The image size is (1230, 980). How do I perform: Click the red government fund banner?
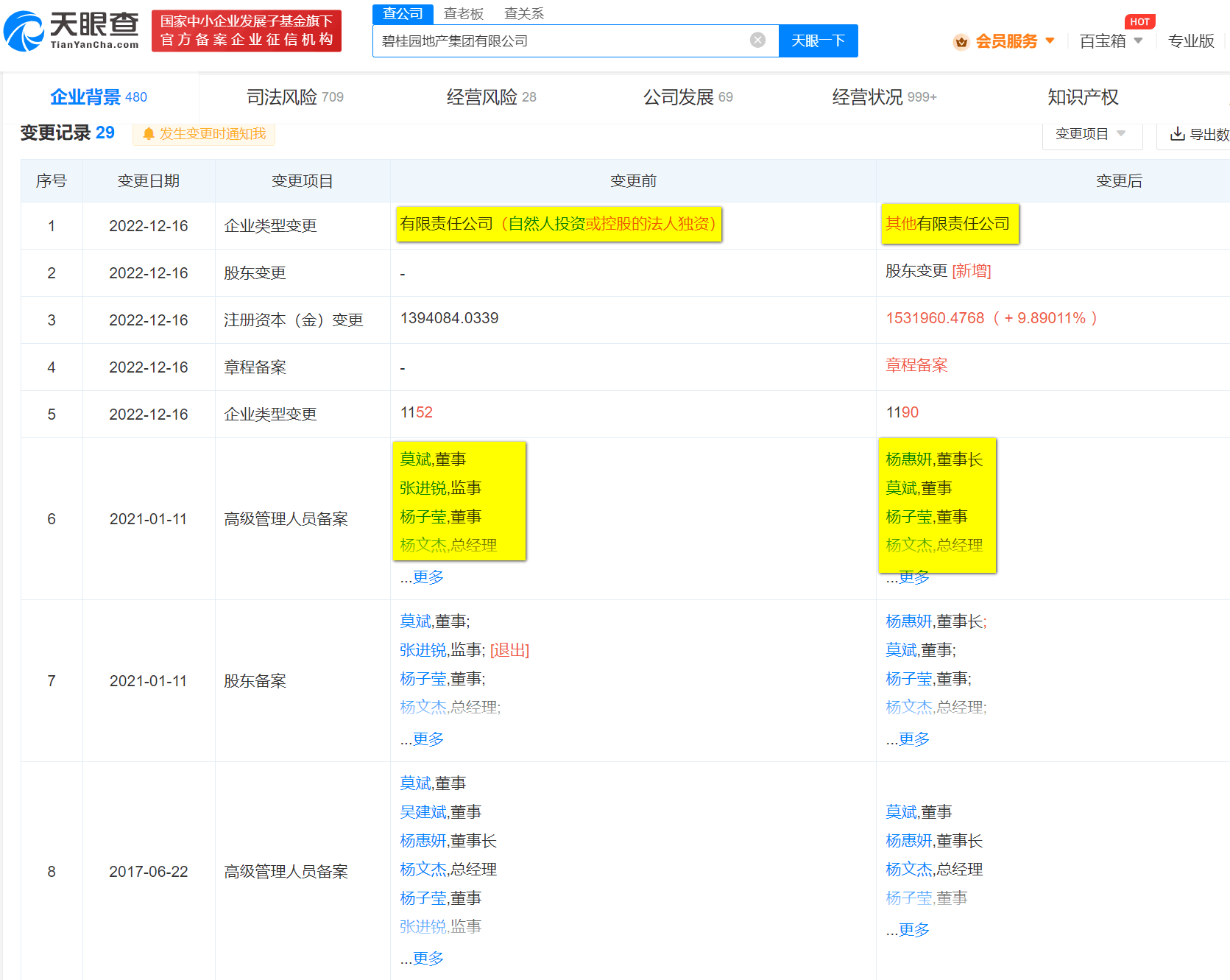(x=247, y=31)
